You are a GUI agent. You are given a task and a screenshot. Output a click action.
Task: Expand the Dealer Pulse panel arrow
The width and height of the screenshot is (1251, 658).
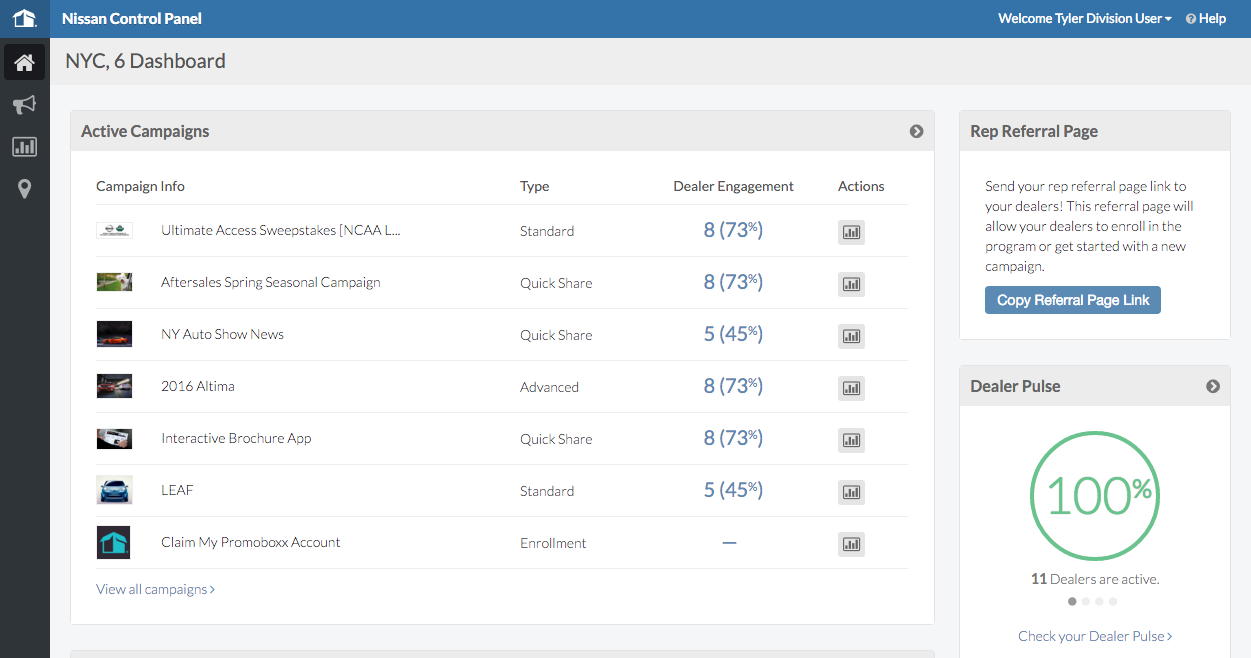[1213, 386]
